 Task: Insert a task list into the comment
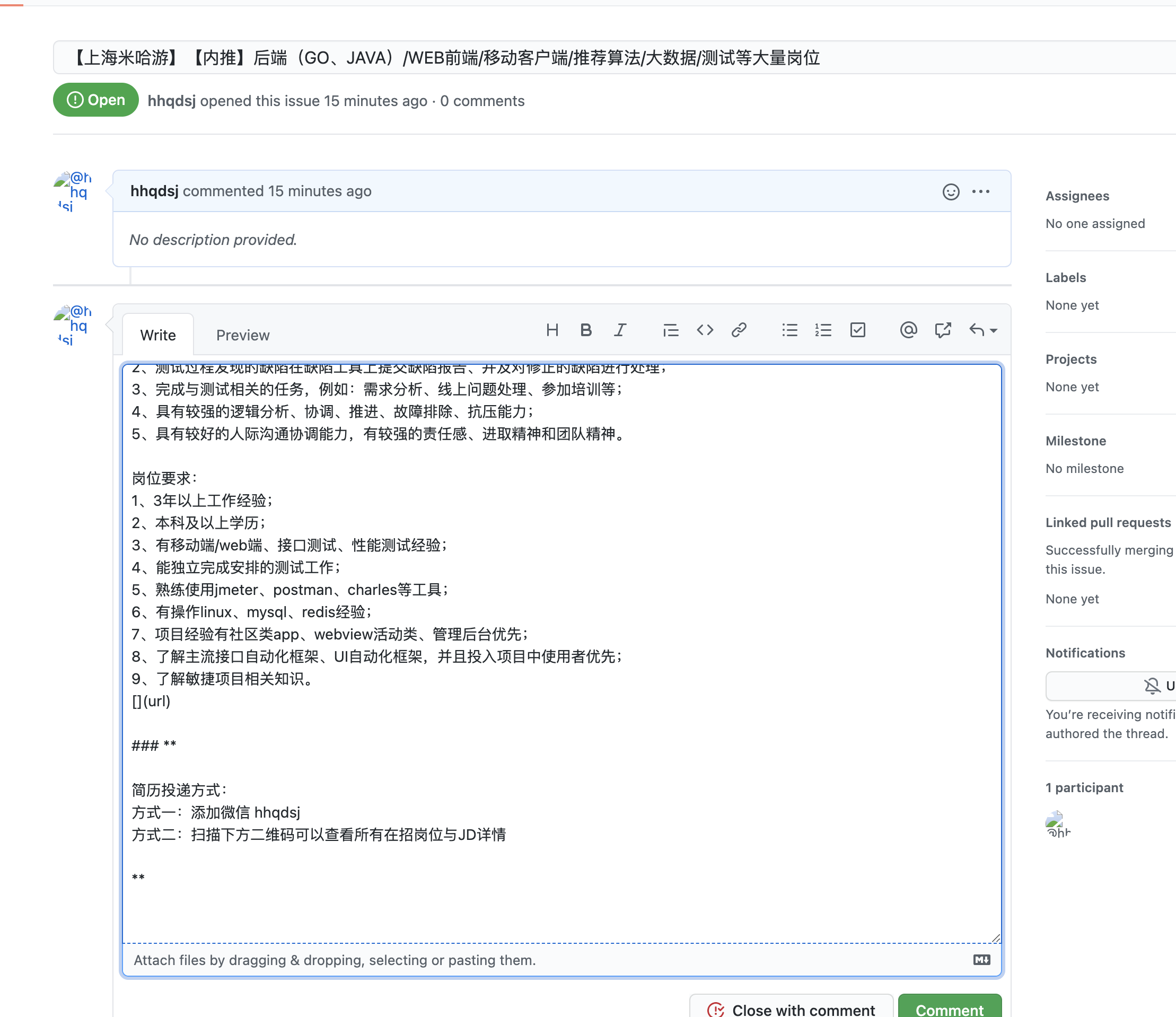click(857, 330)
